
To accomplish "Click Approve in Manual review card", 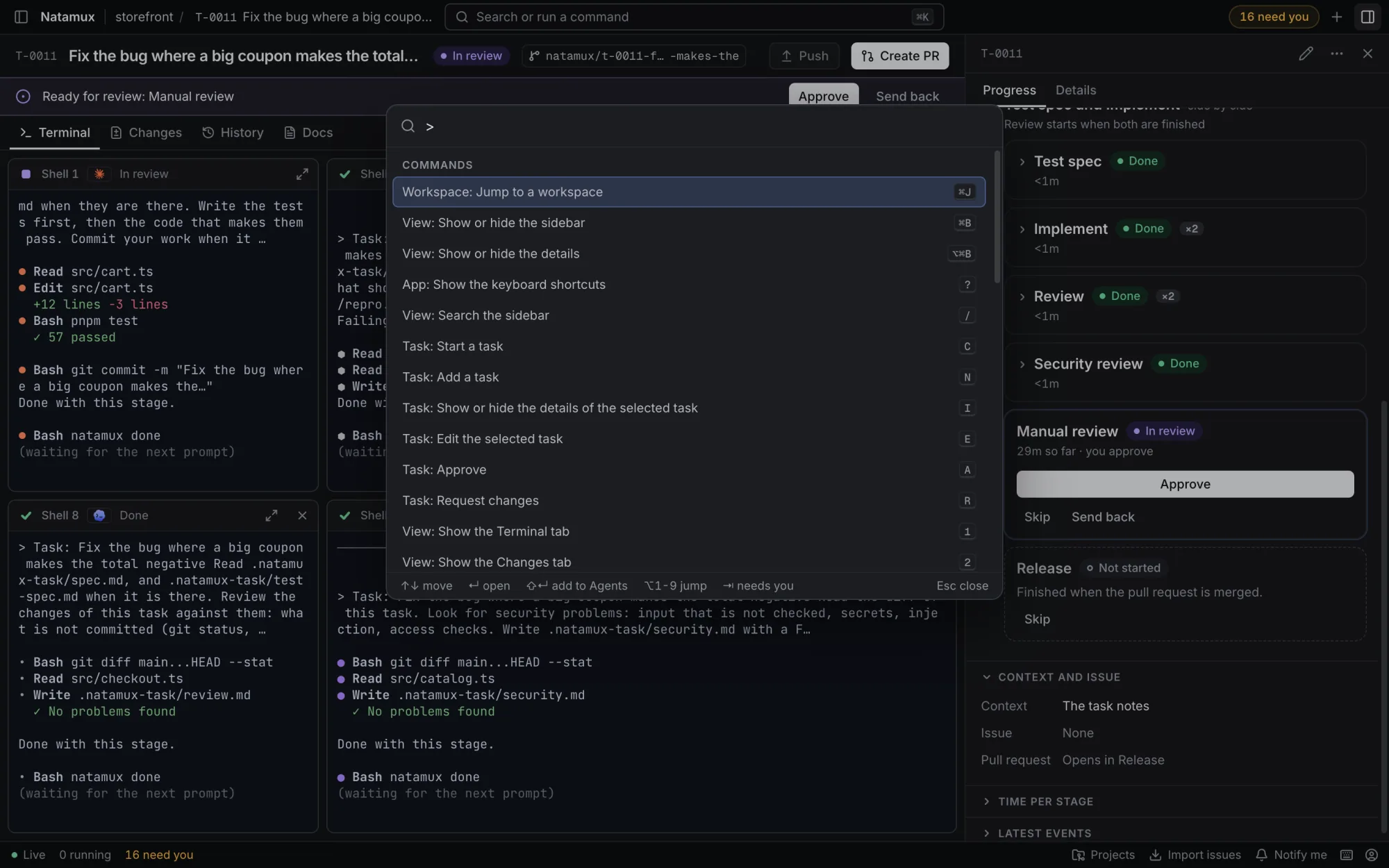I will [1185, 484].
